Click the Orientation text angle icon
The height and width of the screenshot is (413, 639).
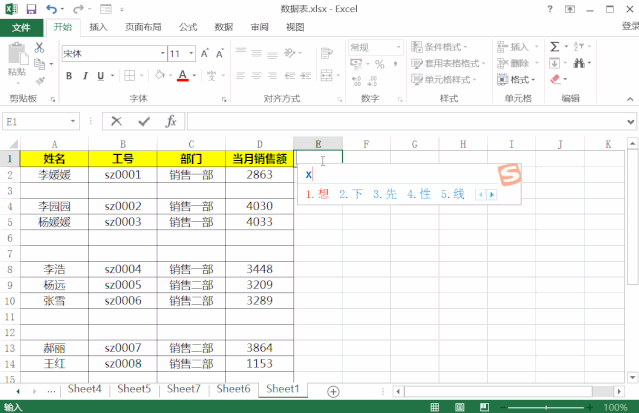tap(290, 53)
